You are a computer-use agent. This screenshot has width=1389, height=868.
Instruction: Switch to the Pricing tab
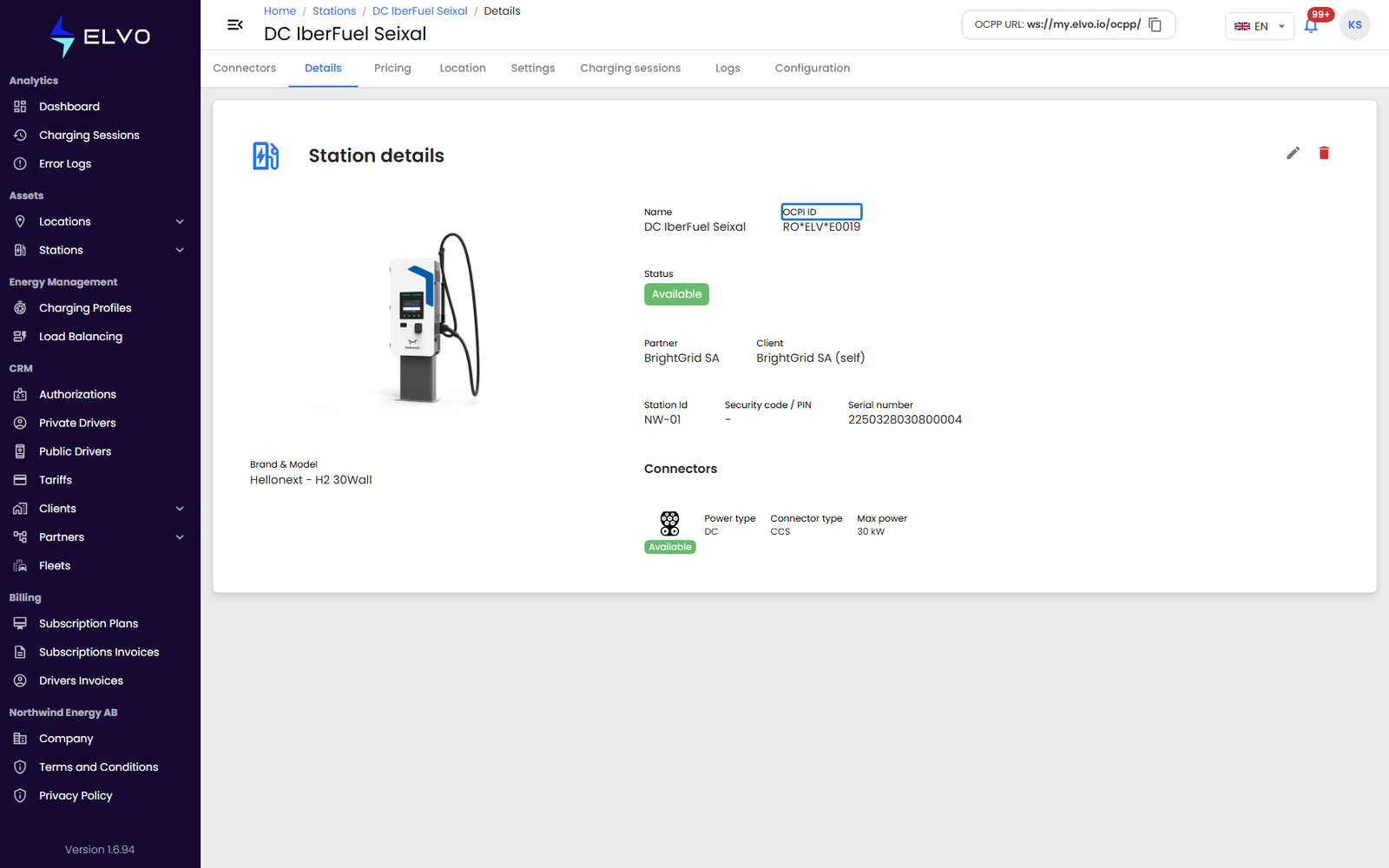pos(392,68)
